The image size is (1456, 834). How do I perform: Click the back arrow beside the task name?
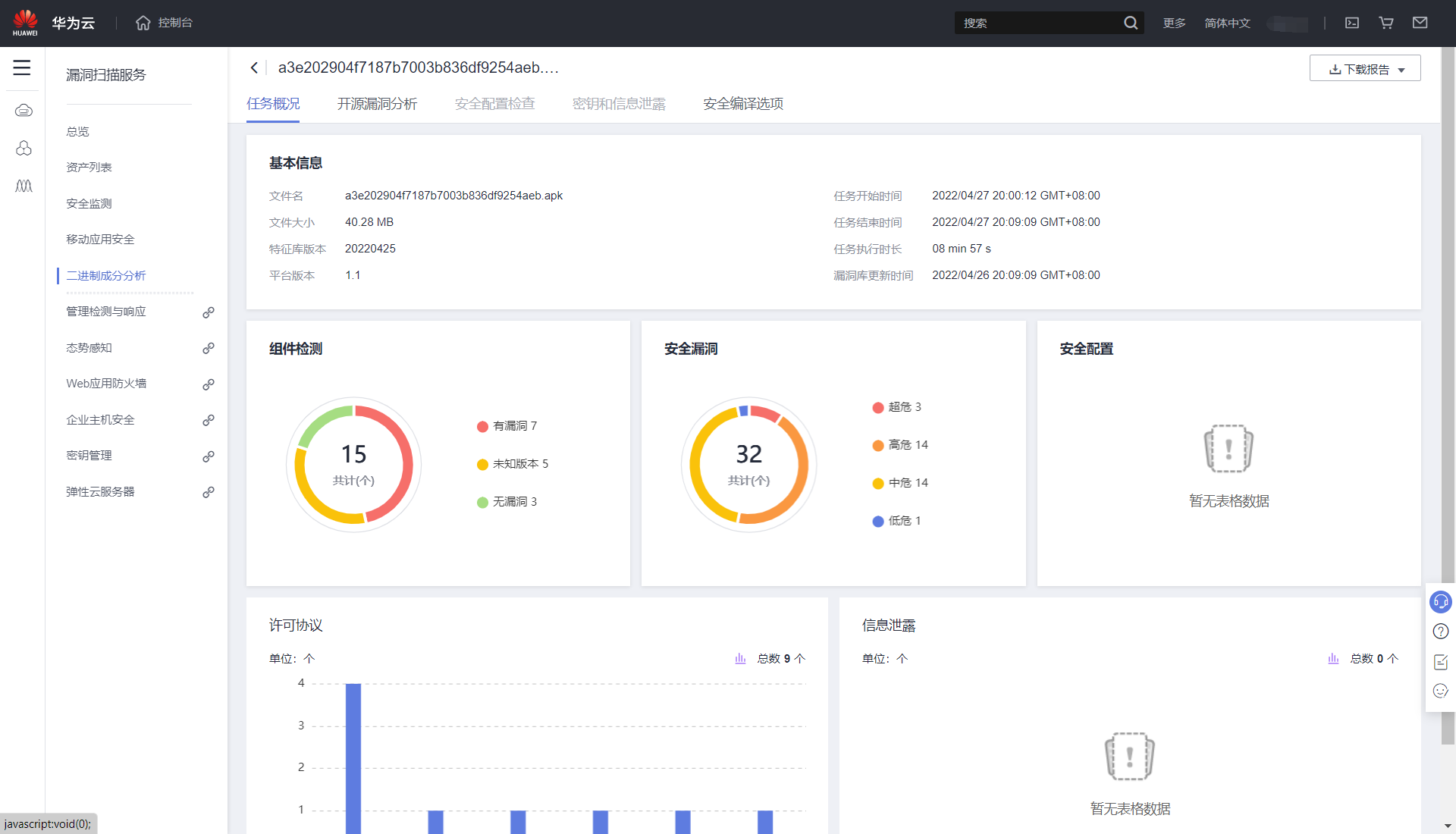pos(255,68)
